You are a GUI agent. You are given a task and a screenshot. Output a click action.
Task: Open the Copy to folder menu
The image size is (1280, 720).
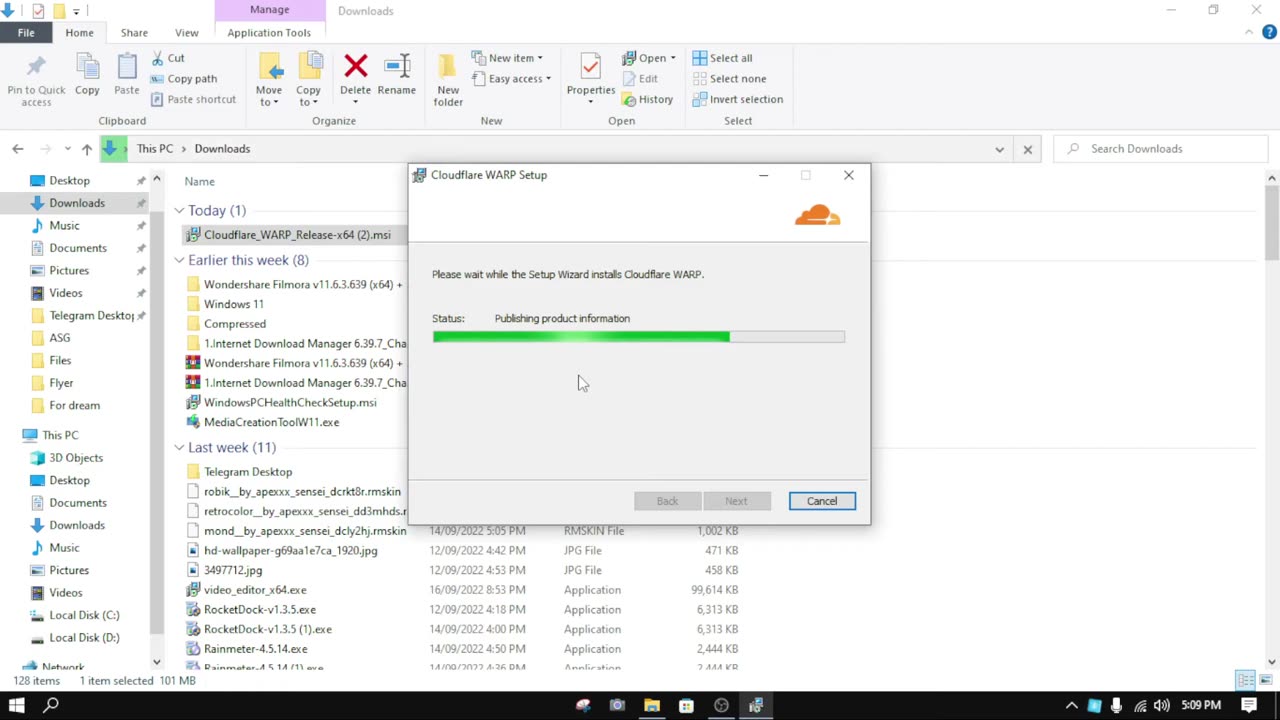[308, 80]
